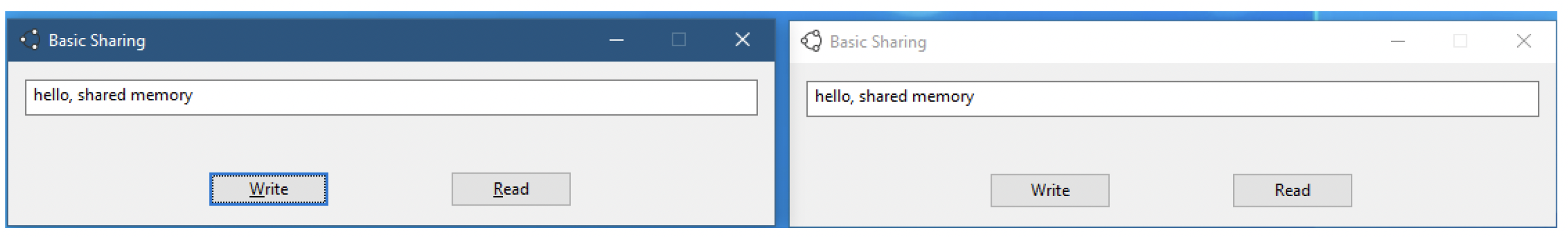Click the greyed maximize box on the blue title bar

[x=679, y=40]
